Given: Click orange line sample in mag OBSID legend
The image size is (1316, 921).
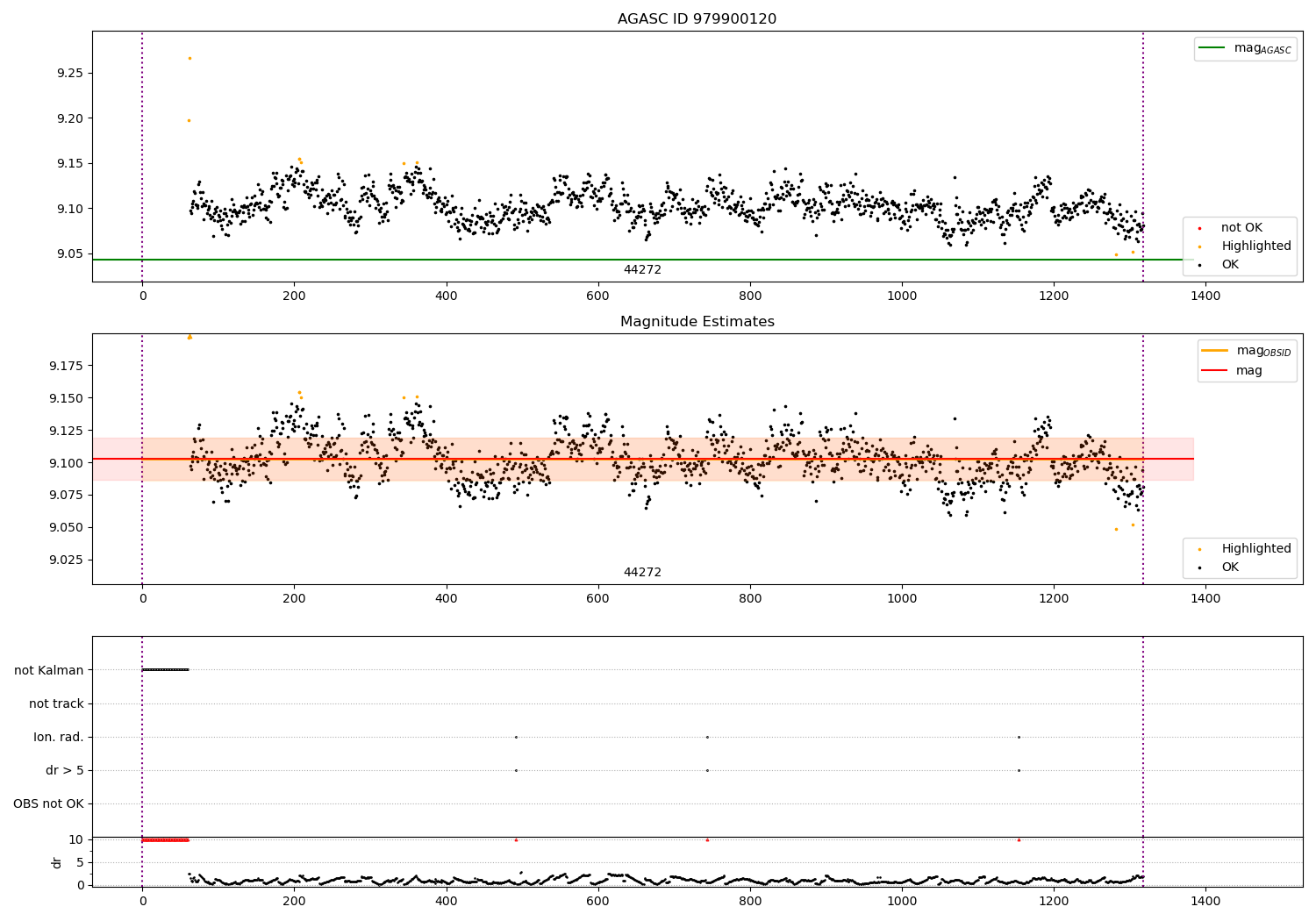Looking at the screenshot, I should [x=1214, y=351].
